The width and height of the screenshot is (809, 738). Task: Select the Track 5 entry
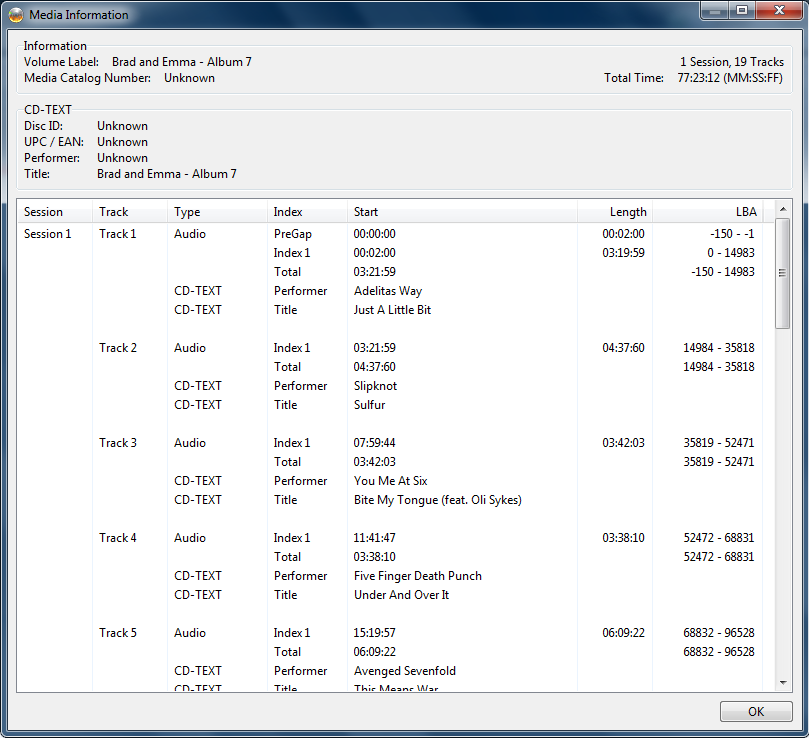click(x=118, y=633)
